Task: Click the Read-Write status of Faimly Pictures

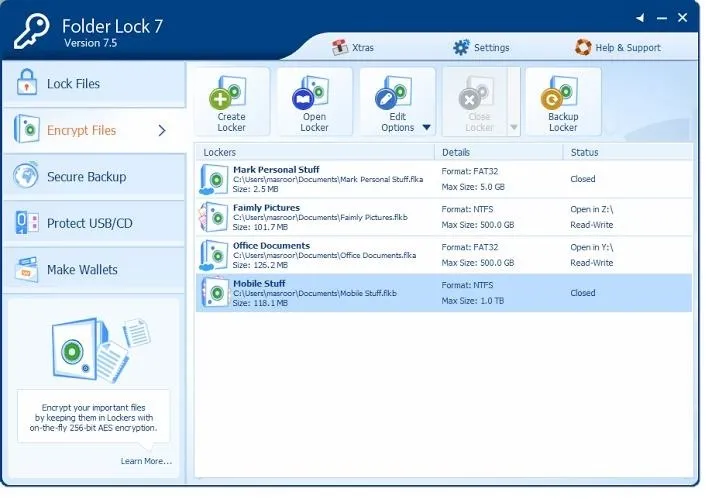Action: (592, 225)
